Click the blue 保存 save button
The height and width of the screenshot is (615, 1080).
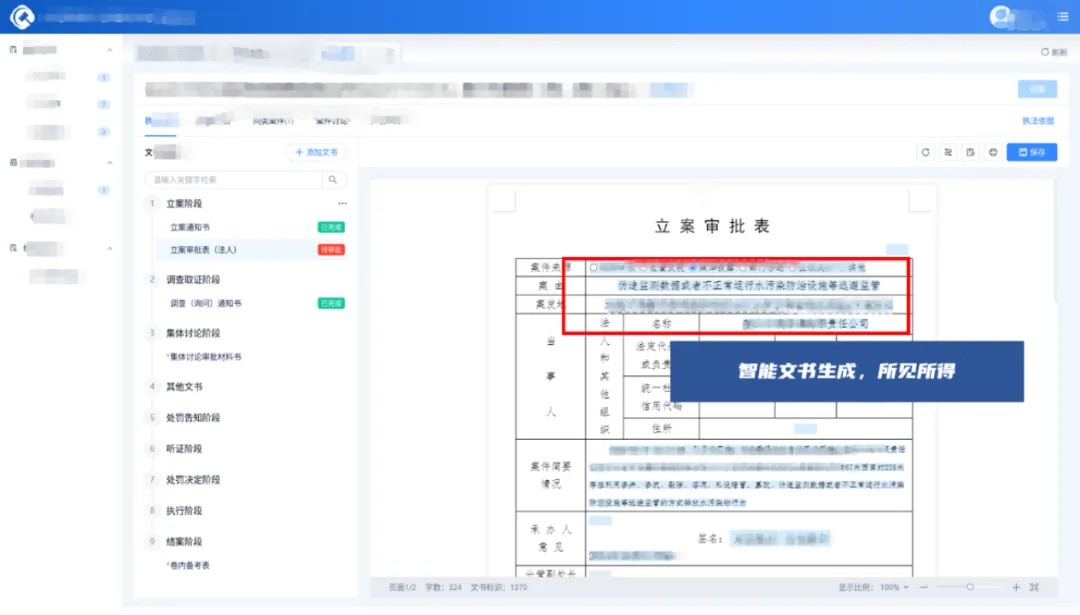1031,153
